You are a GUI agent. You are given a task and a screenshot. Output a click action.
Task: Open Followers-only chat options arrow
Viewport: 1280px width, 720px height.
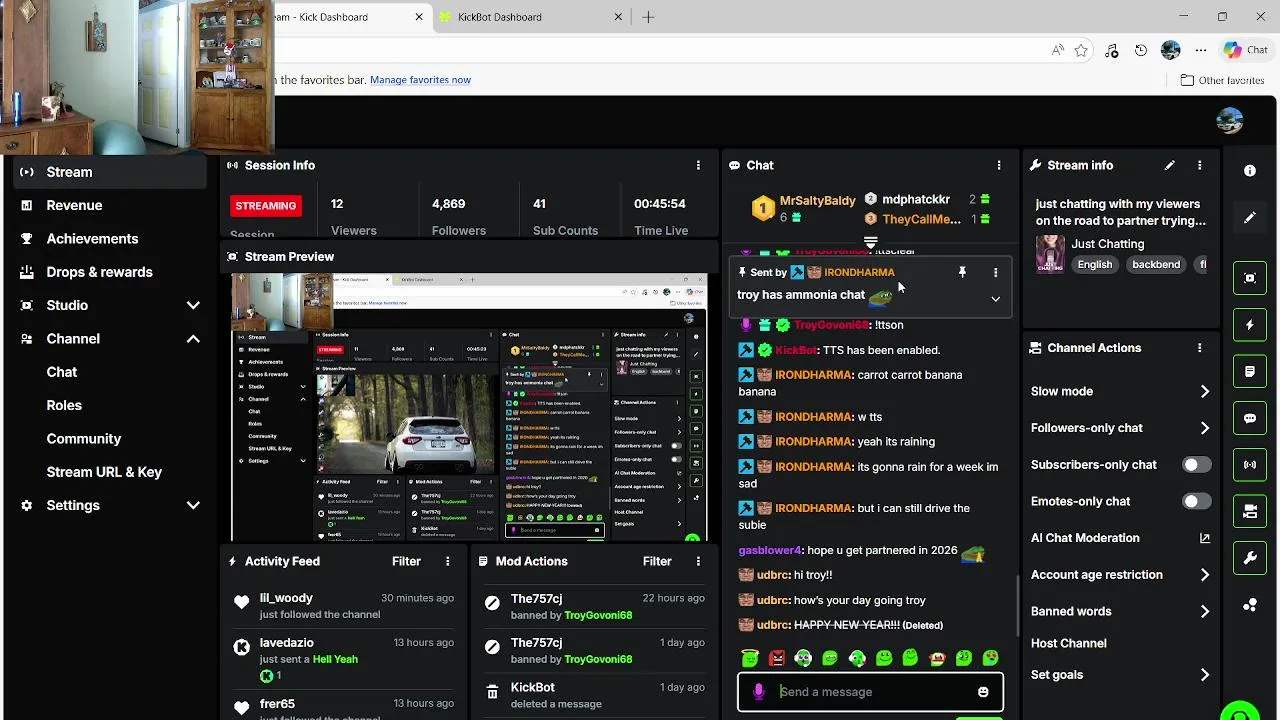1204,428
